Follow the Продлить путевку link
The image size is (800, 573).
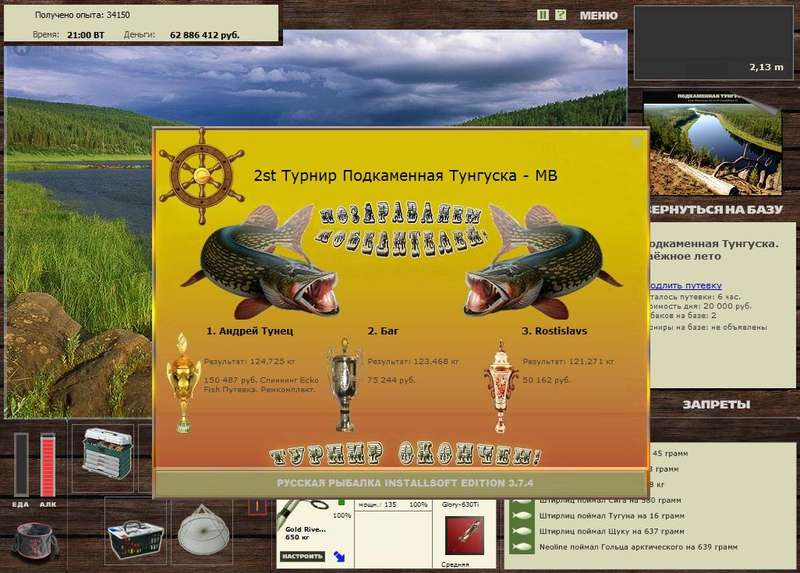coord(686,286)
